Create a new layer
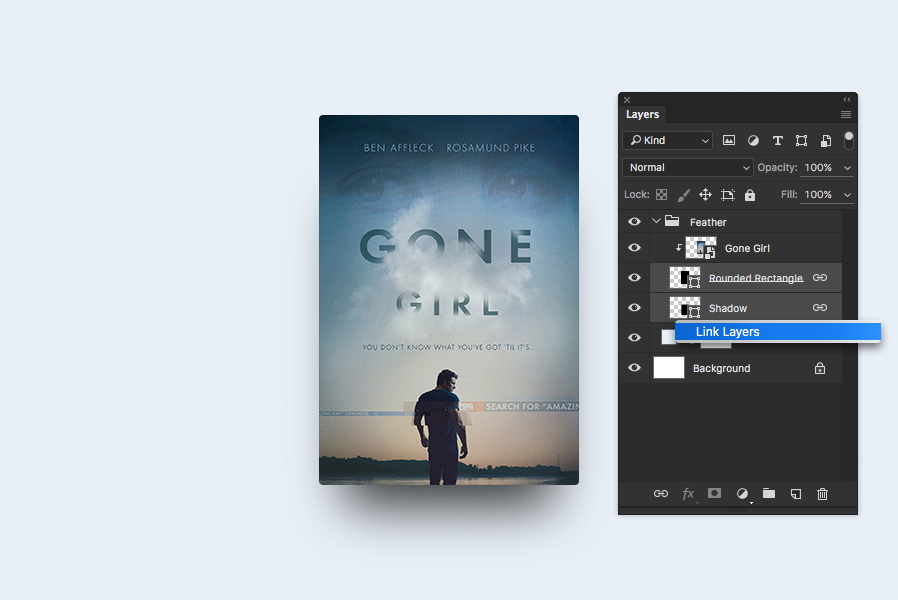This screenshot has height=600, width=898. (x=795, y=493)
